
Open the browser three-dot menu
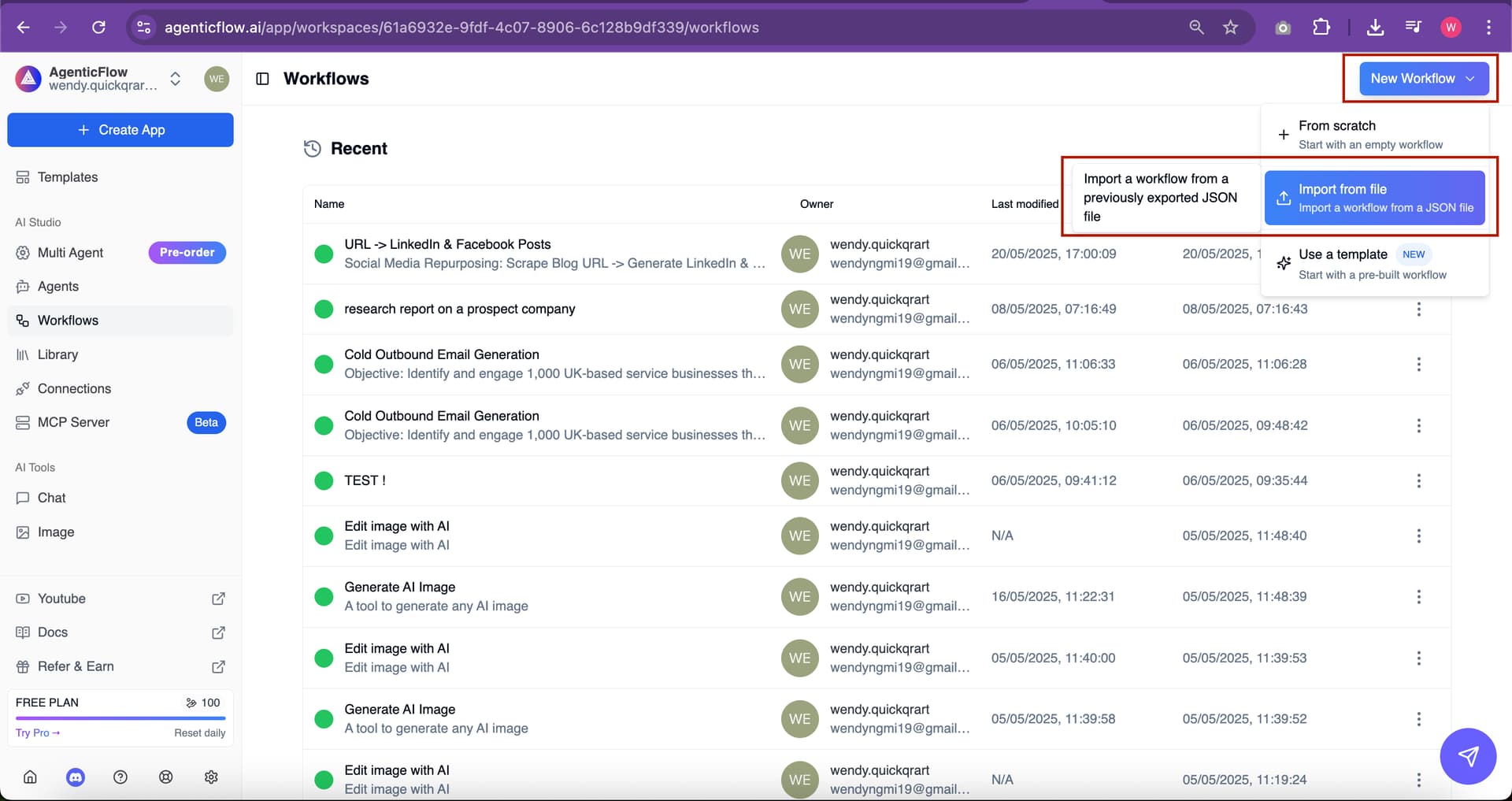tap(1488, 28)
